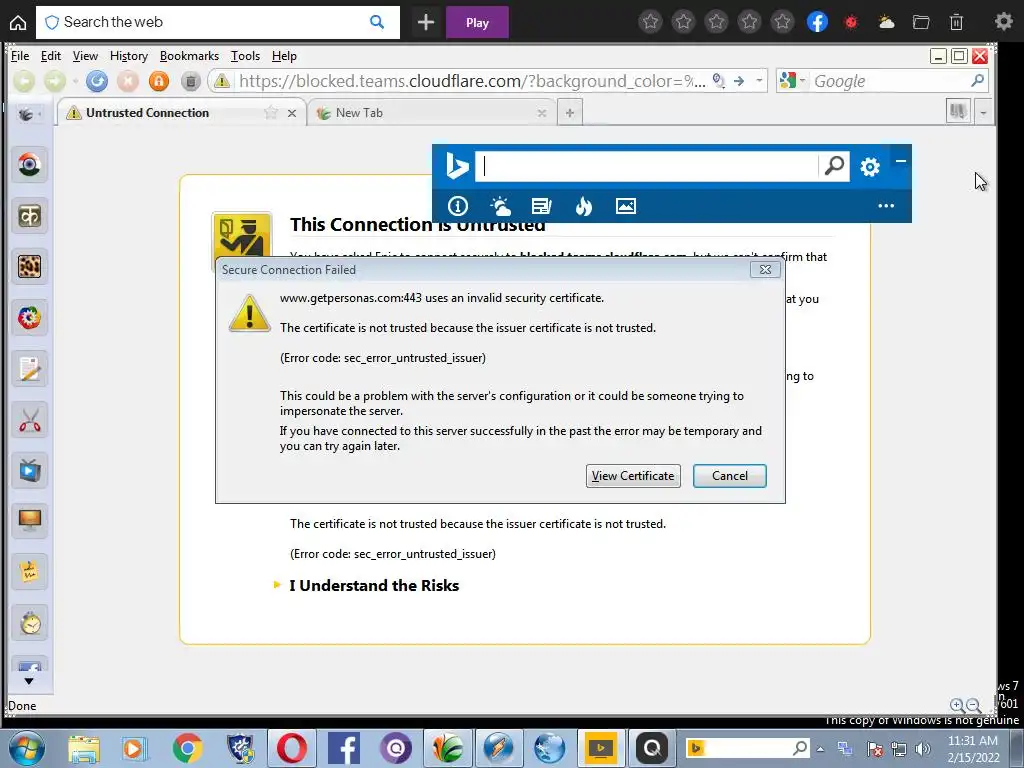Open images icon in the Bing widget
Screen dimensions: 1024x768
click(626, 206)
